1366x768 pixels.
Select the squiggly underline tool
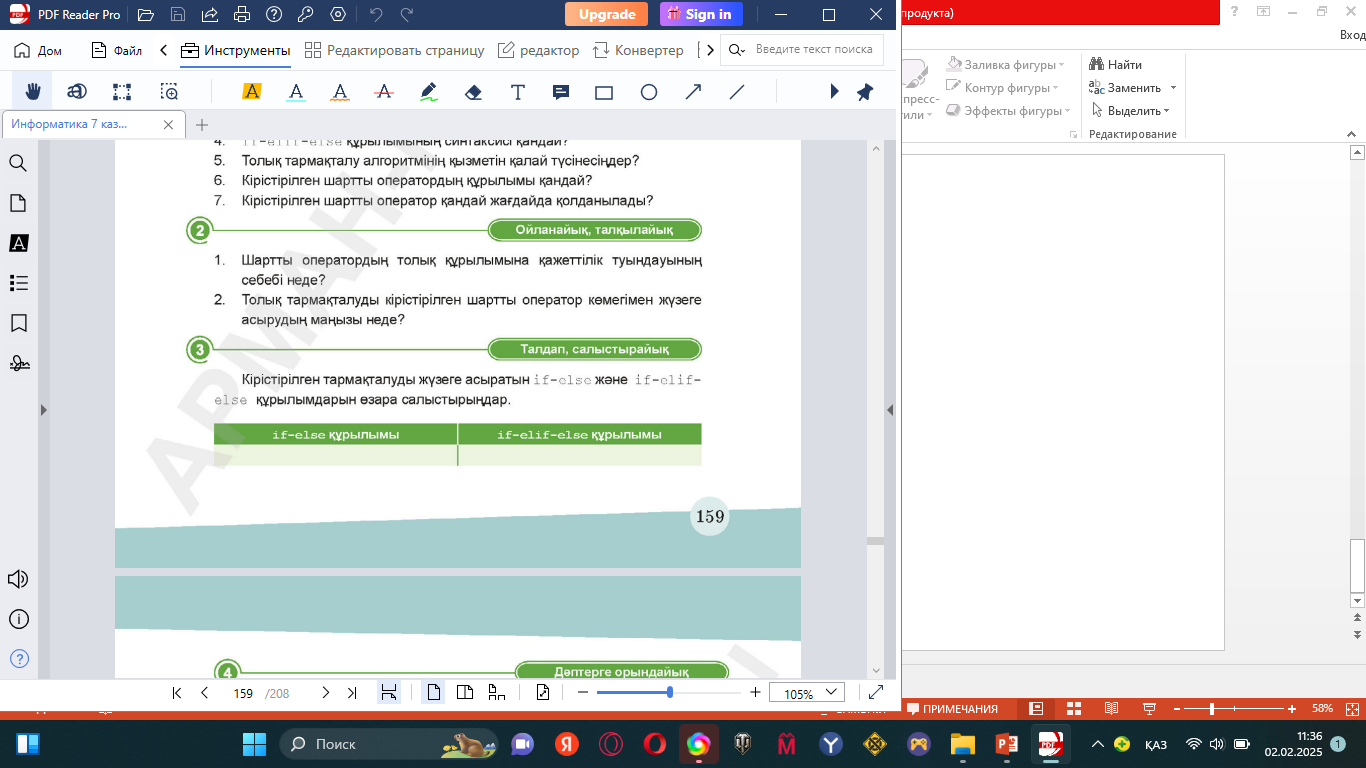click(340, 92)
